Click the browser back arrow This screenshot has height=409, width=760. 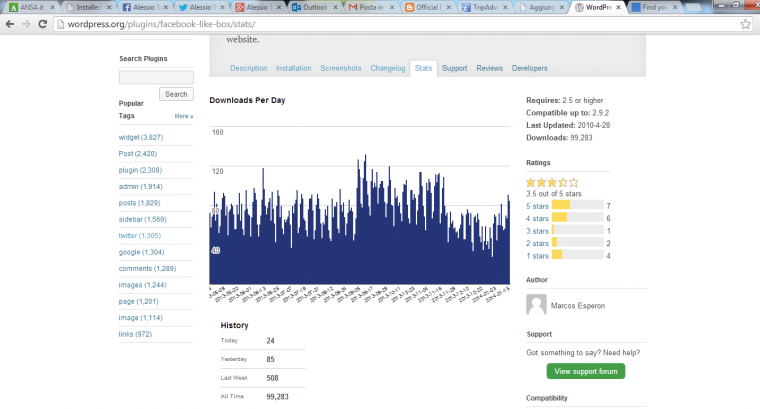click(x=10, y=24)
